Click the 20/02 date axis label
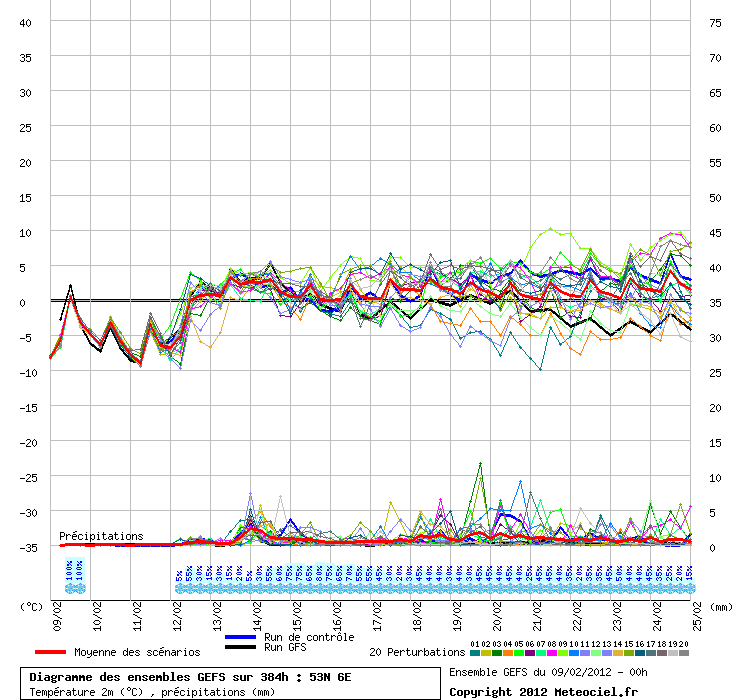Image resolution: width=740 pixels, height=700 pixels. point(497,616)
